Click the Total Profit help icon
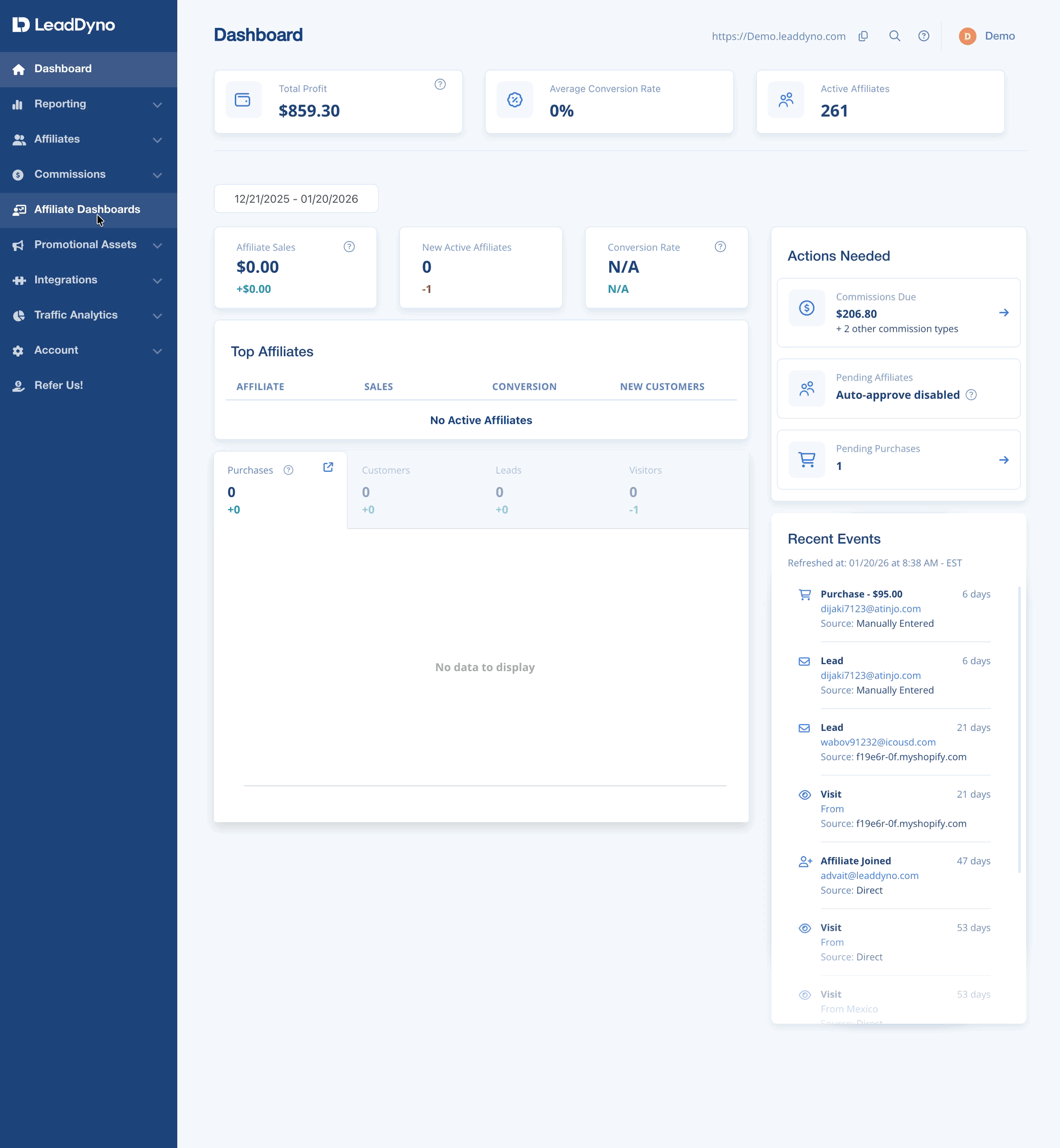Screen dimensions: 1060x1148 pyautogui.click(x=440, y=84)
